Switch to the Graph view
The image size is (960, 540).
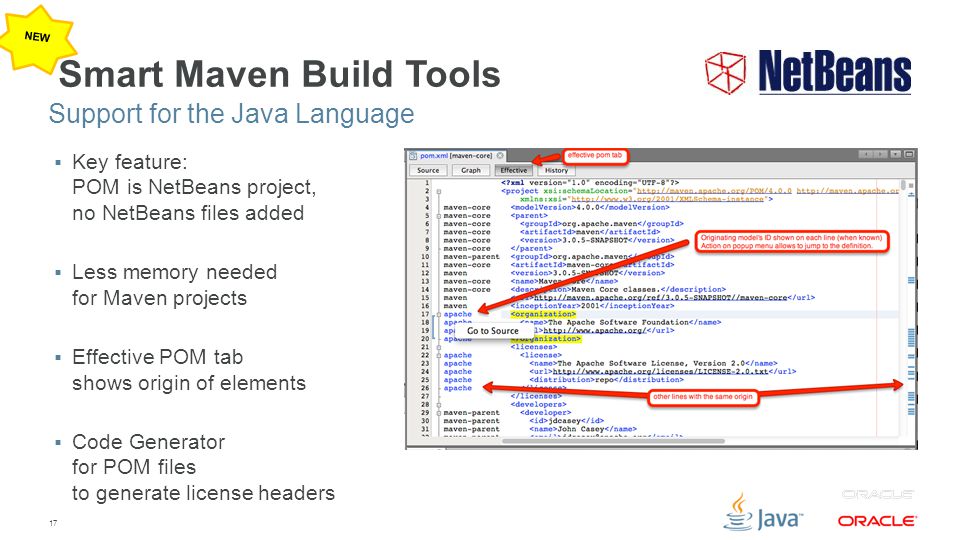coord(471,170)
